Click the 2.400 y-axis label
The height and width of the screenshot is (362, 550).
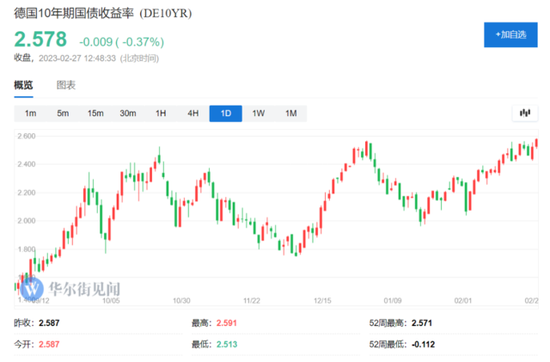coord(27,164)
